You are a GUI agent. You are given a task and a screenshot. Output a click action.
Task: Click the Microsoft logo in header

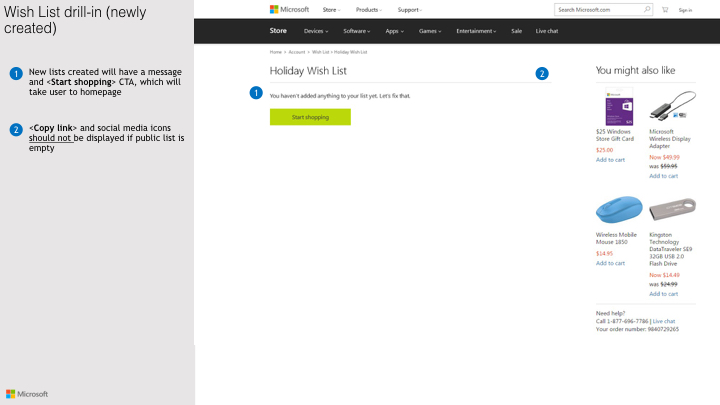coord(289,10)
